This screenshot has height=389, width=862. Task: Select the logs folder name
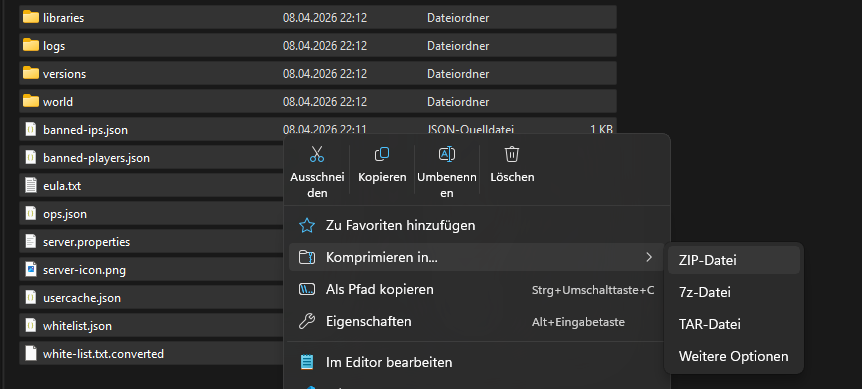tap(54, 46)
